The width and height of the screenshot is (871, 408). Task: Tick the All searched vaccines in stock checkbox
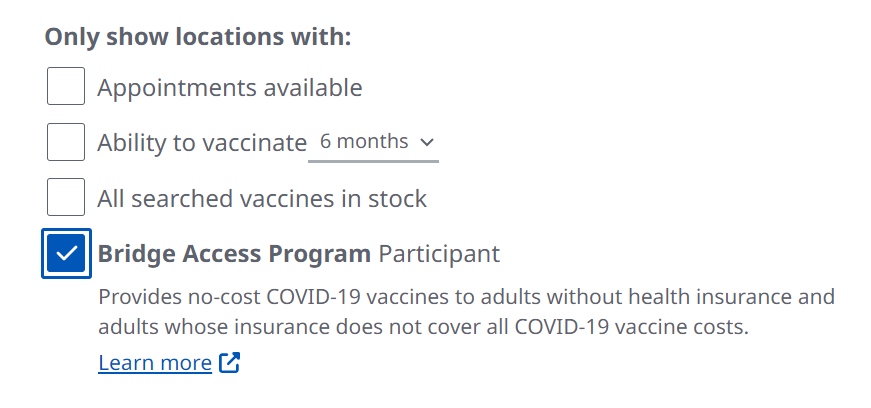(x=66, y=198)
